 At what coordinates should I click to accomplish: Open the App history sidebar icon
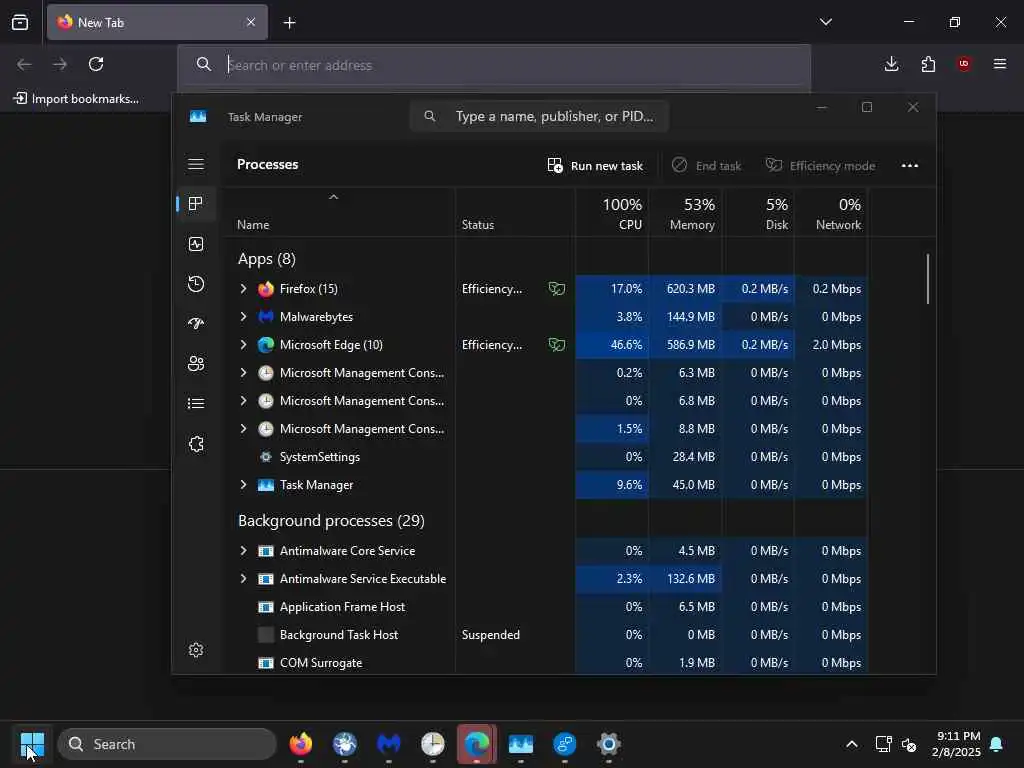[196, 284]
